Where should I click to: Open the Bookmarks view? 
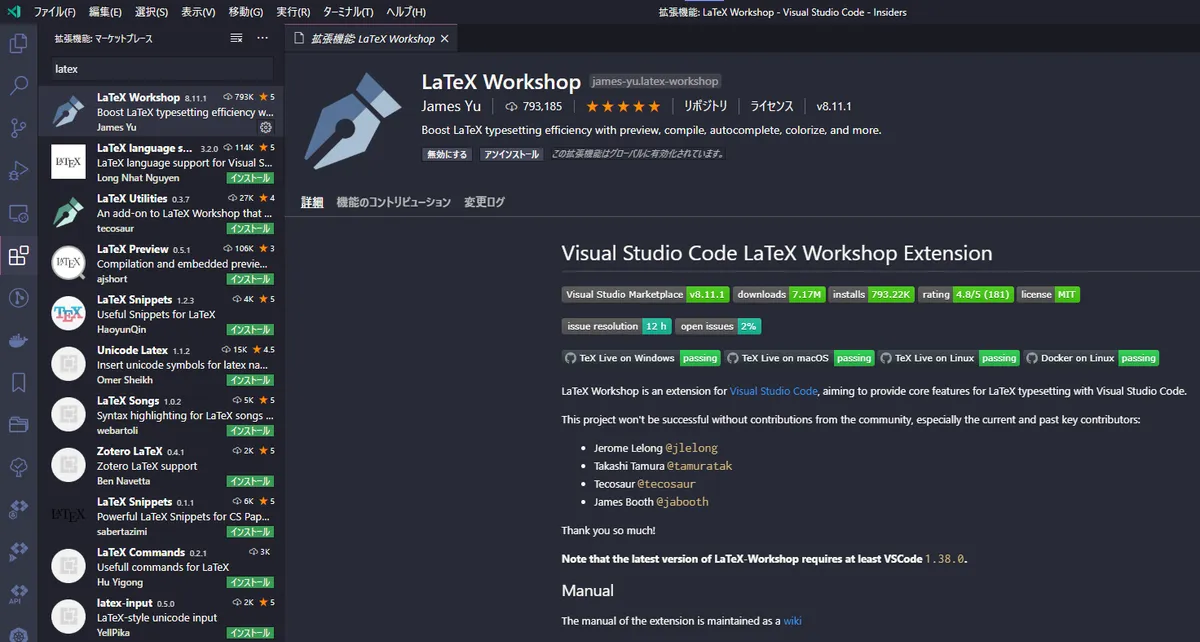click(16, 381)
